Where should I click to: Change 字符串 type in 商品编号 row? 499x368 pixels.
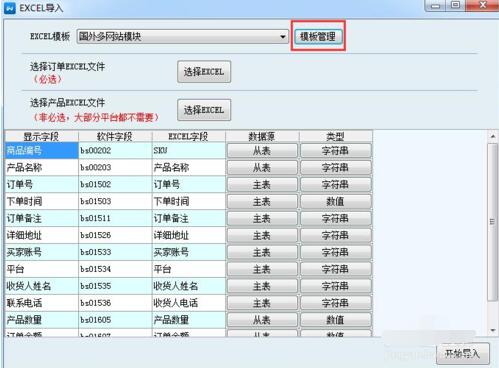(336, 151)
